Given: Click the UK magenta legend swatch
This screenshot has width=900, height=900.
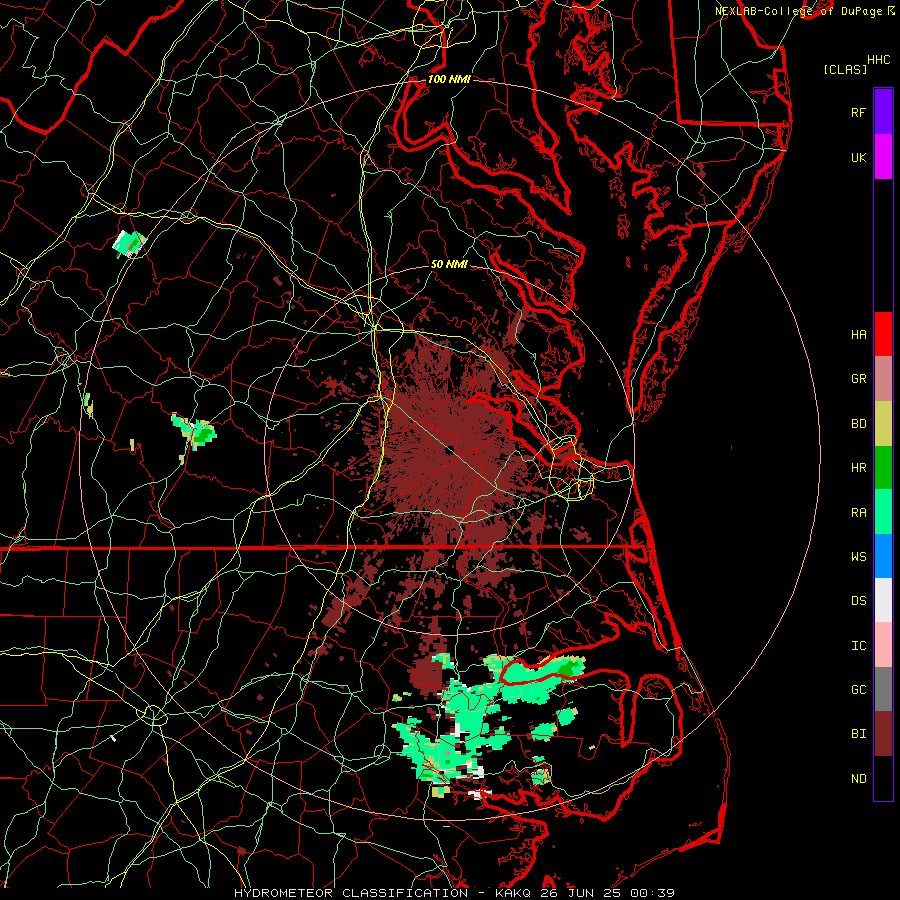Looking at the screenshot, I should point(883,157).
